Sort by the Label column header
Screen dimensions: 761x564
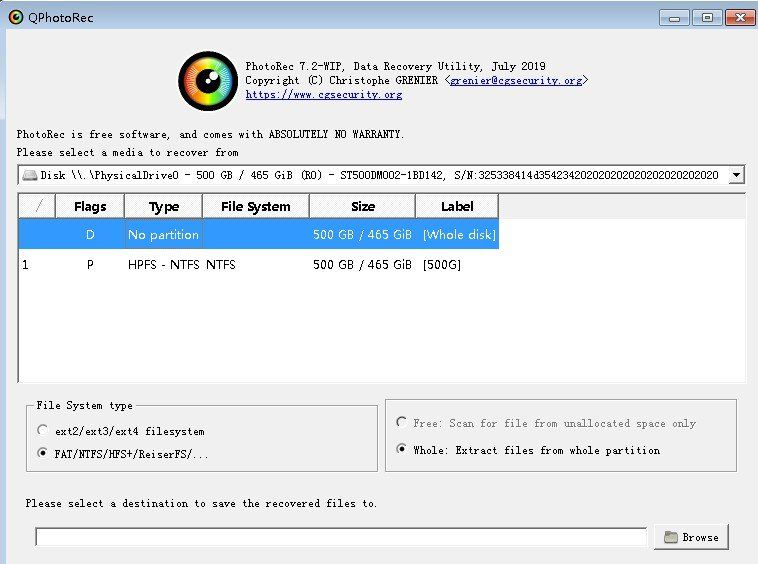457,206
